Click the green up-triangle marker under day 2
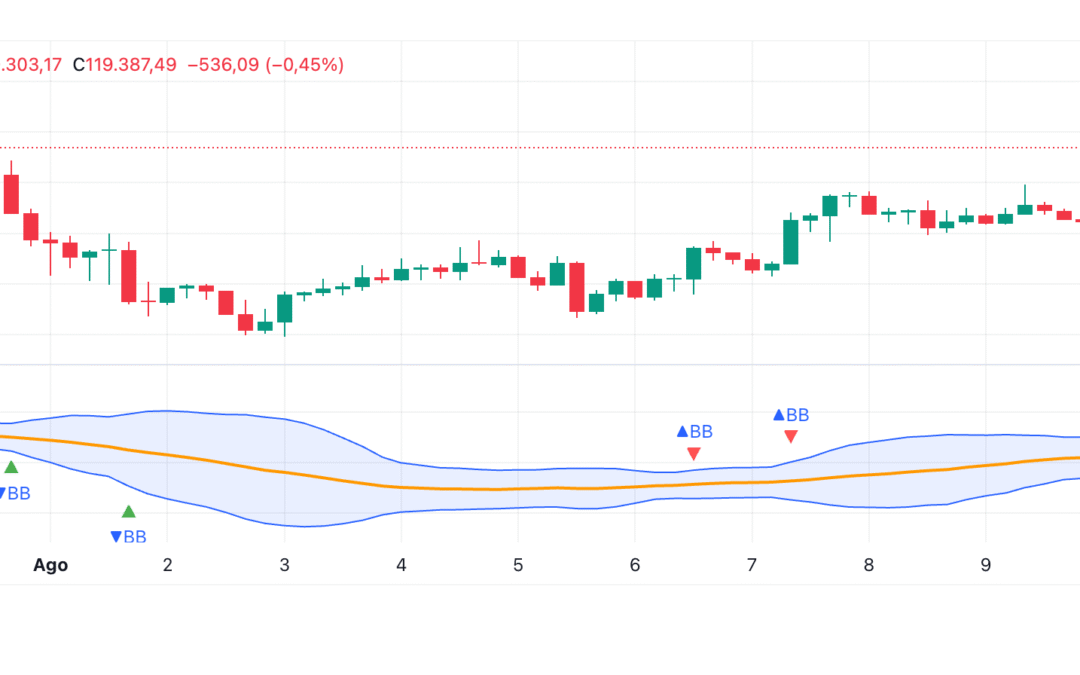The width and height of the screenshot is (1080, 675). [128, 511]
